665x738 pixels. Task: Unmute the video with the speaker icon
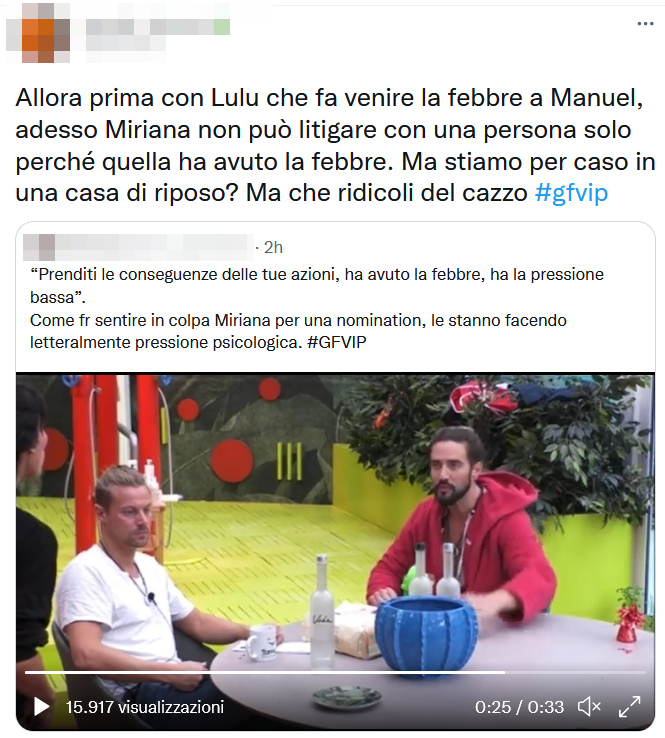click(589, 706)
